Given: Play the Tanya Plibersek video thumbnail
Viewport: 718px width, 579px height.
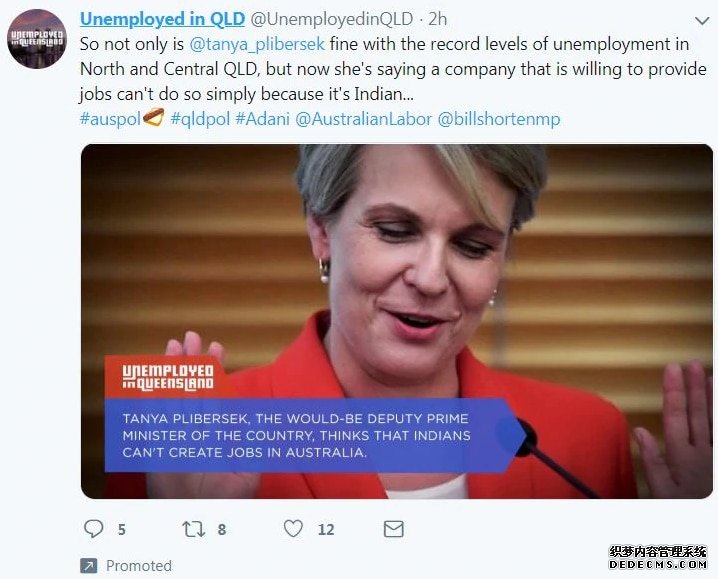Looking at the screenshot, I should 397,322.
